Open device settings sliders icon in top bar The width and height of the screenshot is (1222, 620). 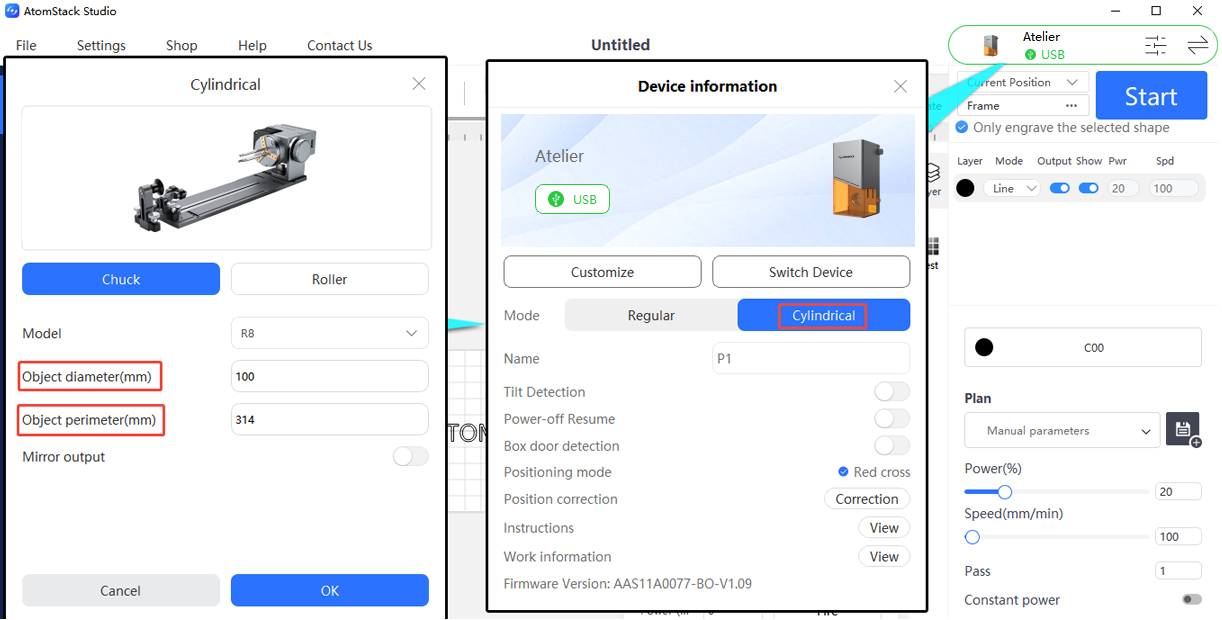(x=1156, y=45)
